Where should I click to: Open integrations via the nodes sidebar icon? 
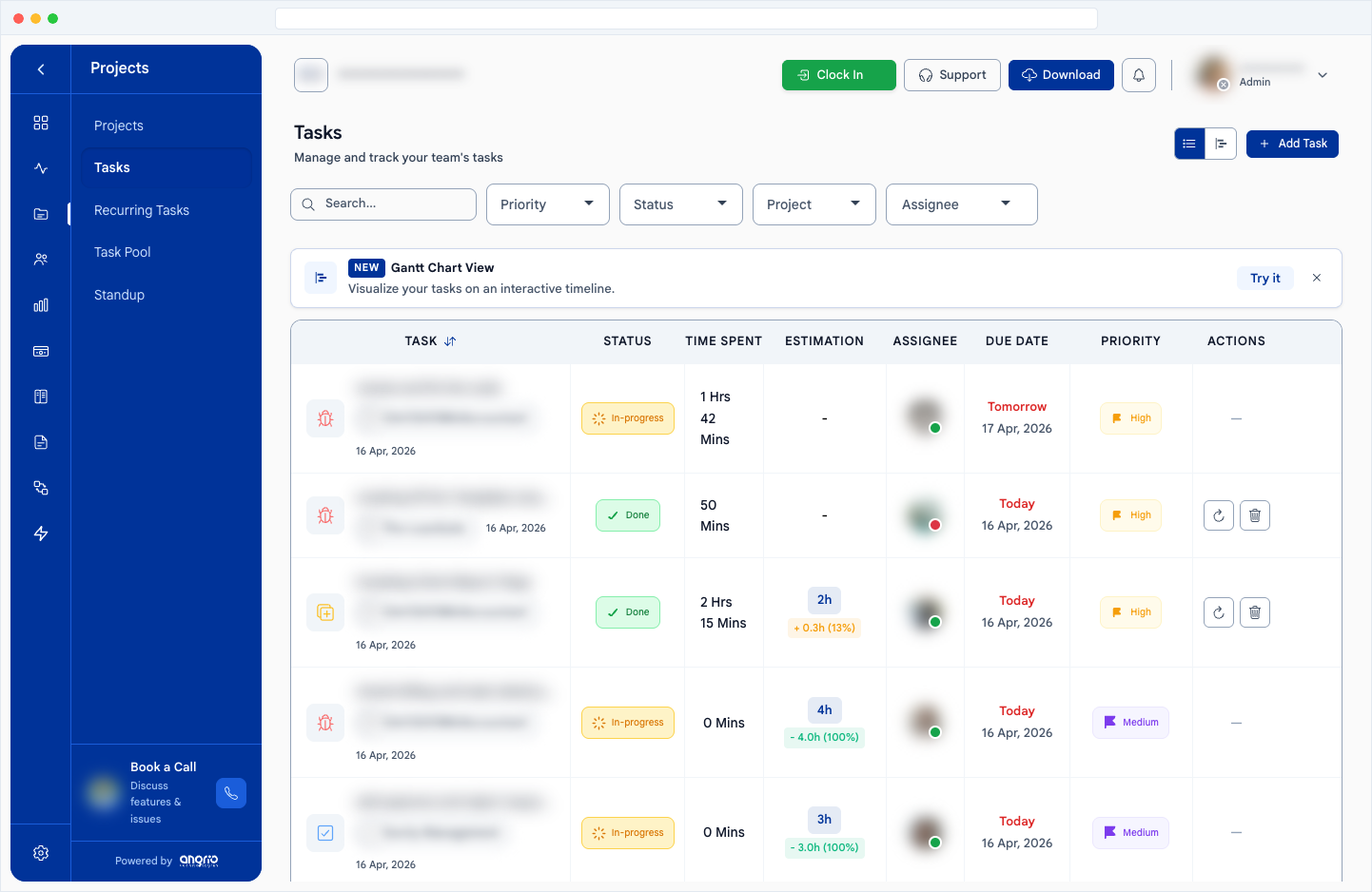click(40, 487)
